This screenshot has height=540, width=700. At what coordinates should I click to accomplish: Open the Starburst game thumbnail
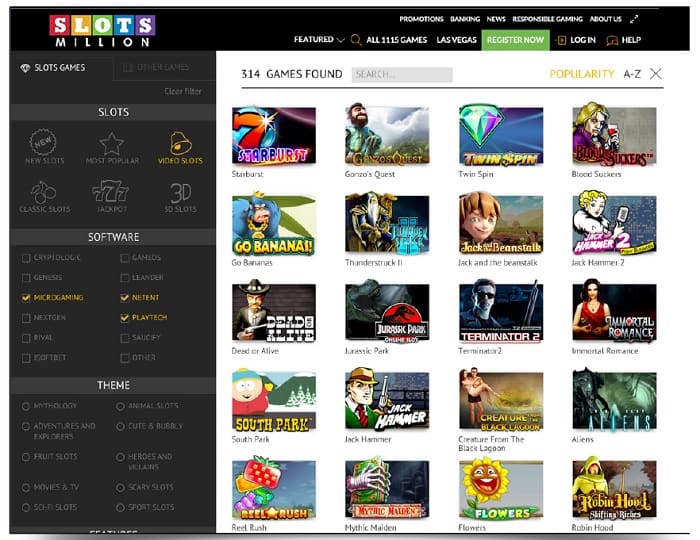[274, 136]
